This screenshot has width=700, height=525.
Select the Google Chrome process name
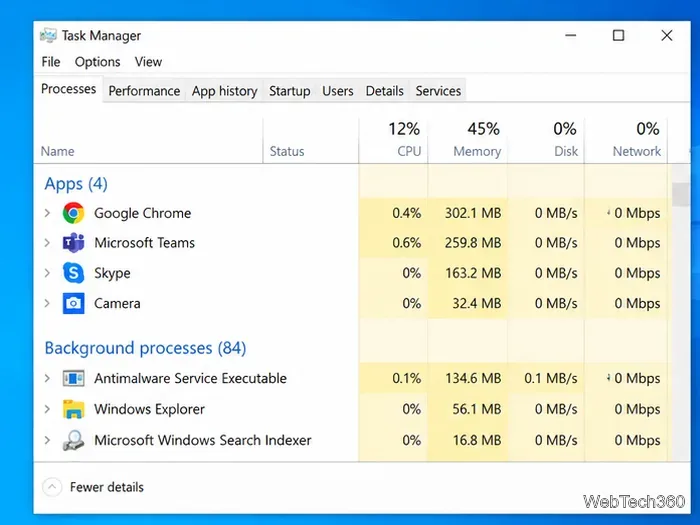click(x=142, y=213)
